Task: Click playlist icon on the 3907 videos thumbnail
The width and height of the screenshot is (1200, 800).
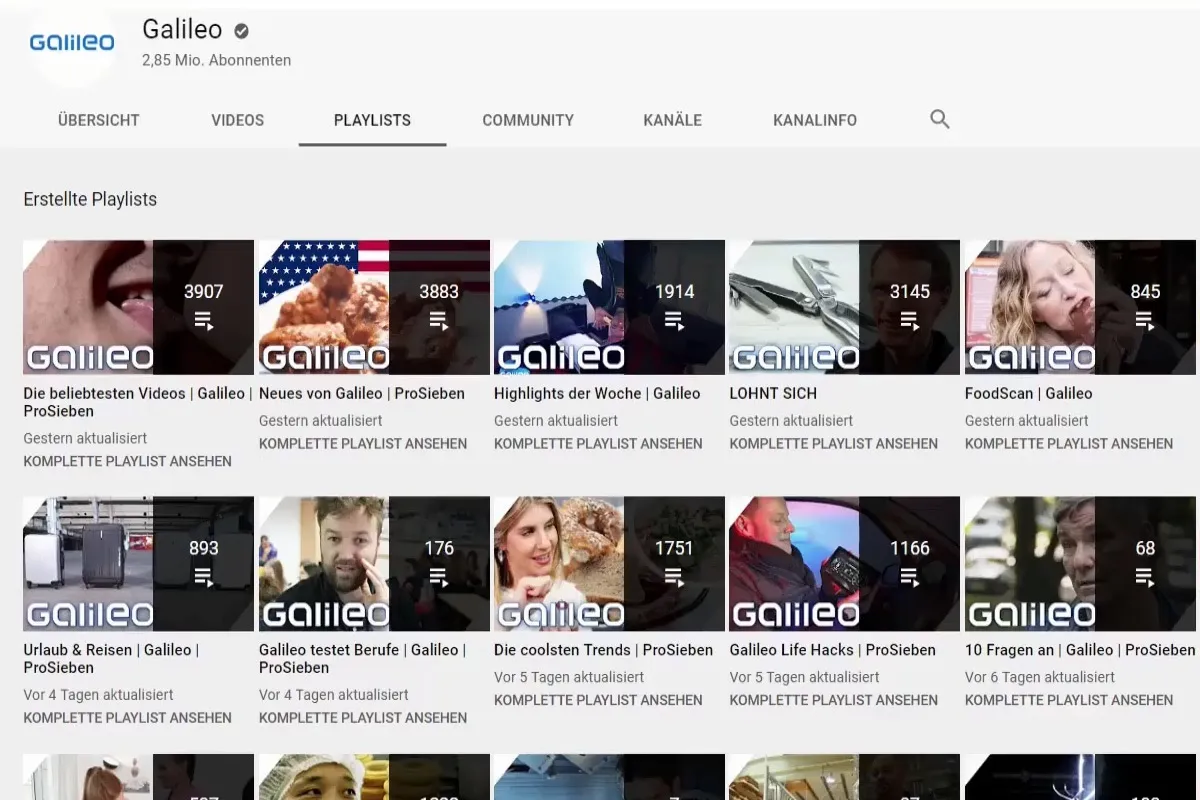Action: pos(204,321)
